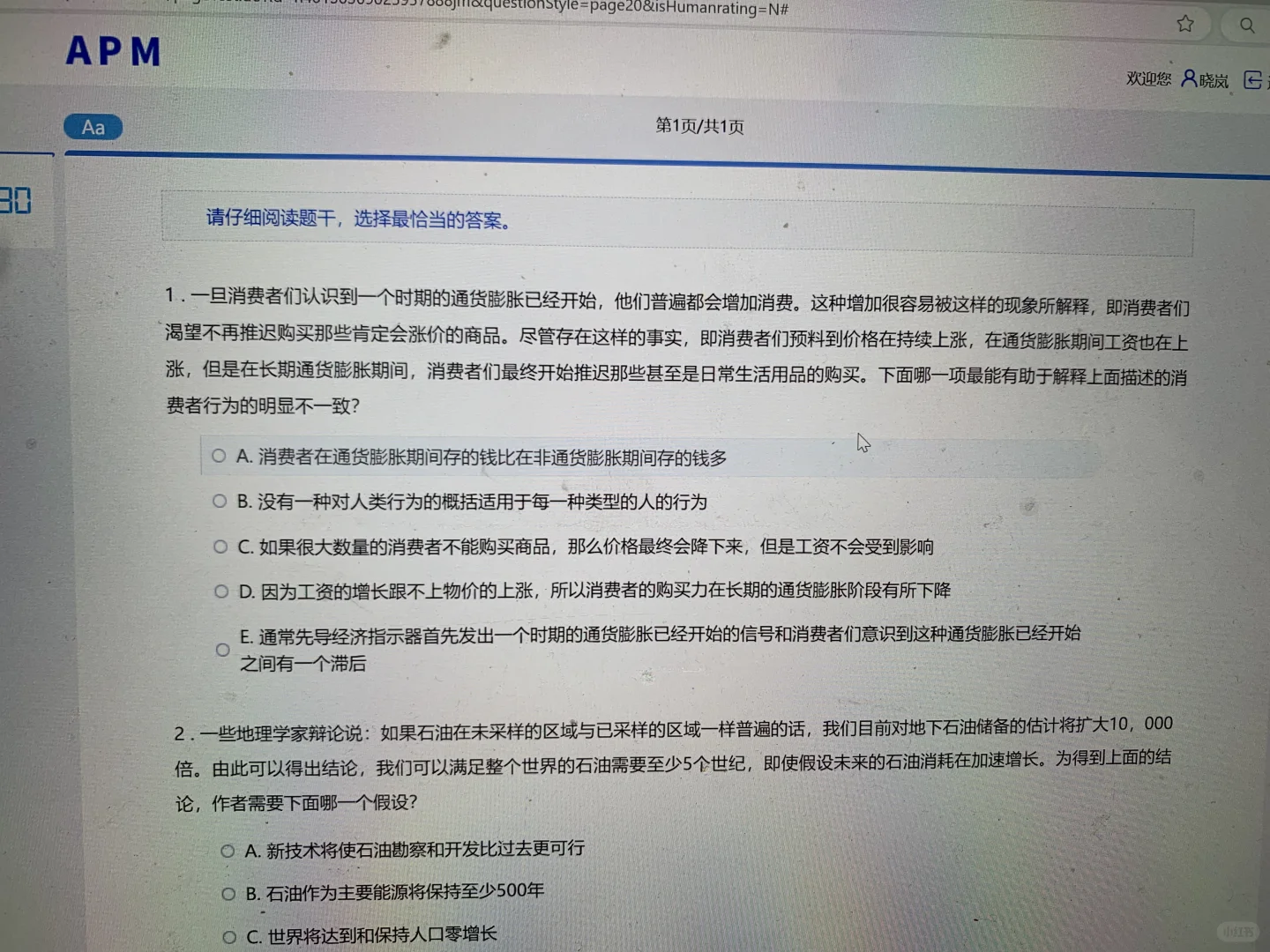Click the 第1页/共1页 page indicator

click(698, 126)
